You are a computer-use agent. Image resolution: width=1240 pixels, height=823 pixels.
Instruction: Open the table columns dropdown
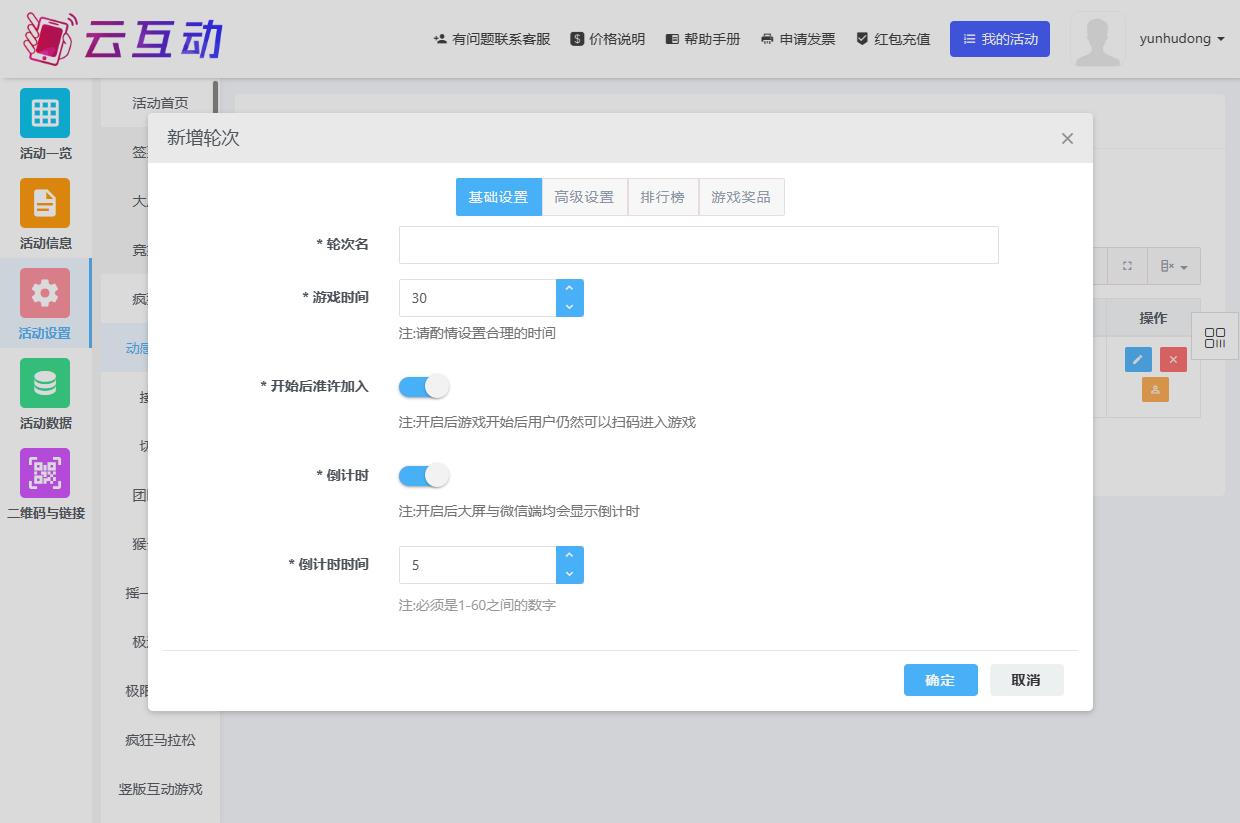[x=1174, y=266]
